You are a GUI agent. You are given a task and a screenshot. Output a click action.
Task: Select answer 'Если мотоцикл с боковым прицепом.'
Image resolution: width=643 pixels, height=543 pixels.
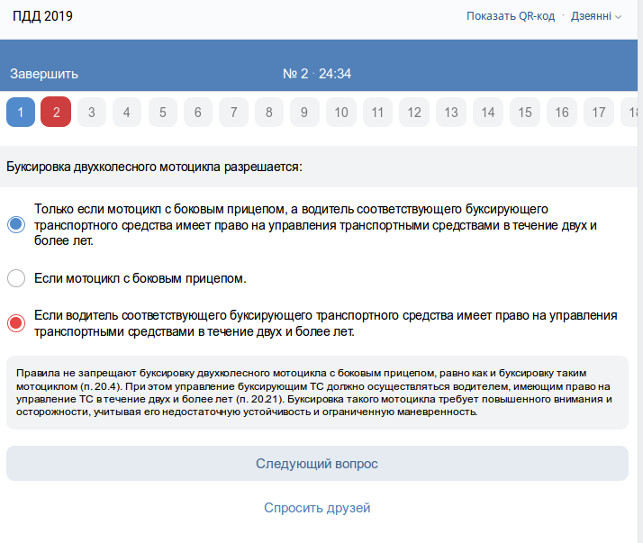[x=16, y=278]
